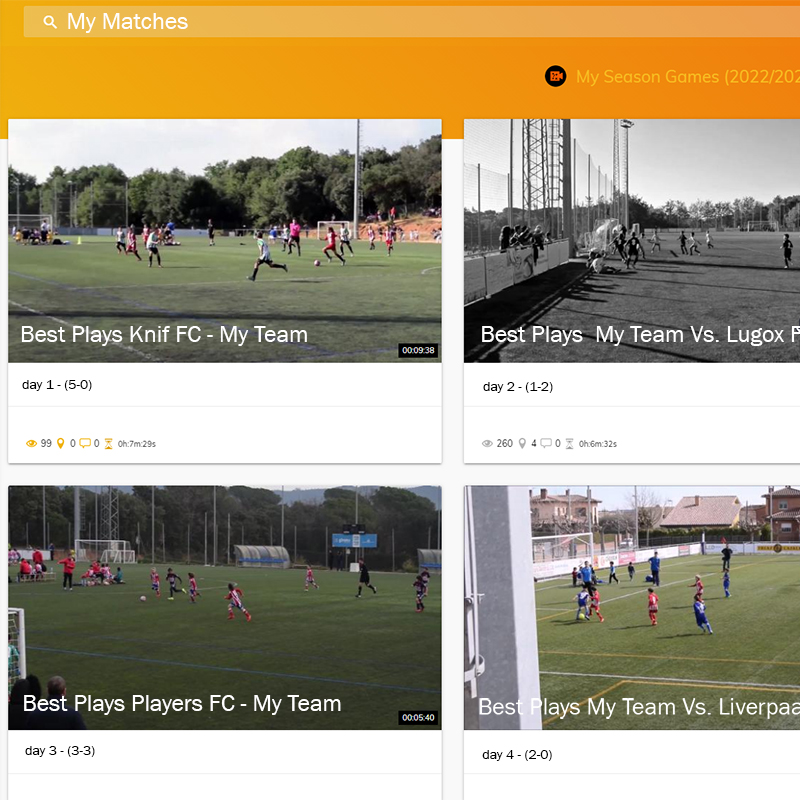Click the search magnifier icon

click(x=50, y=22)
